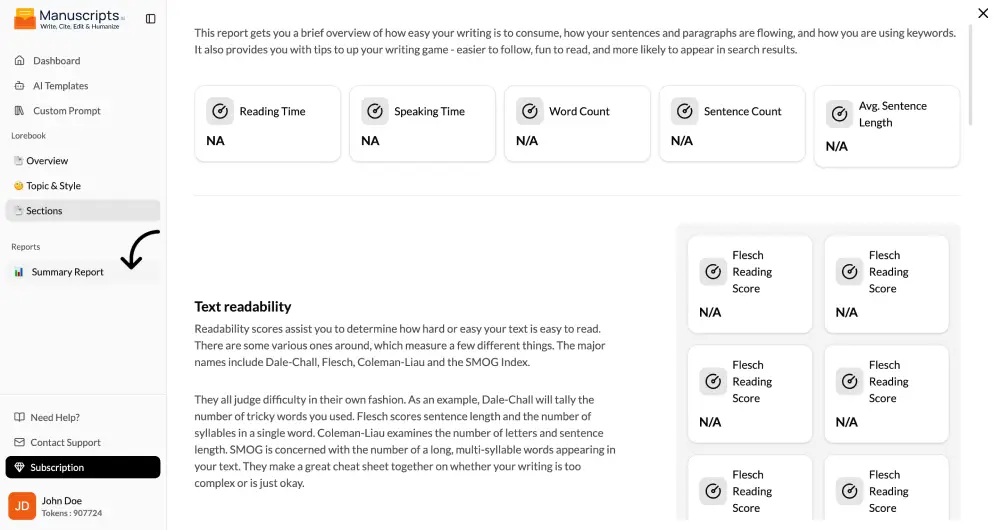Select the Sections item
The height and width of the screenshot is (530, 1000).
point(83,210)
